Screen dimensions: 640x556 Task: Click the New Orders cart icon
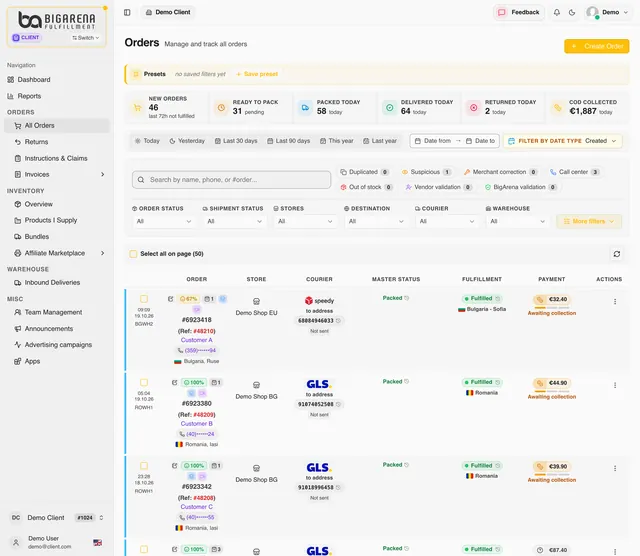pyautogui.click(x=138, y=108)
